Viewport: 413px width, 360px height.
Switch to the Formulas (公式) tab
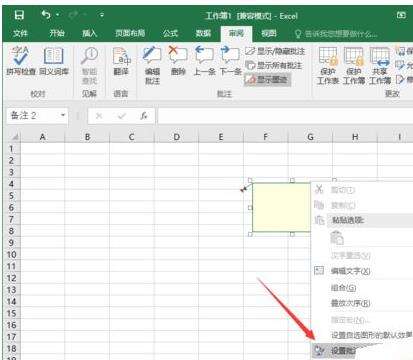click(170, 33)
